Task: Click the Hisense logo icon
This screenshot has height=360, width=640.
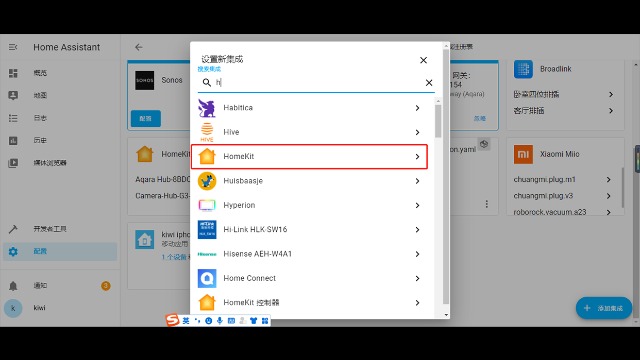Action: [x=207, y=254]
